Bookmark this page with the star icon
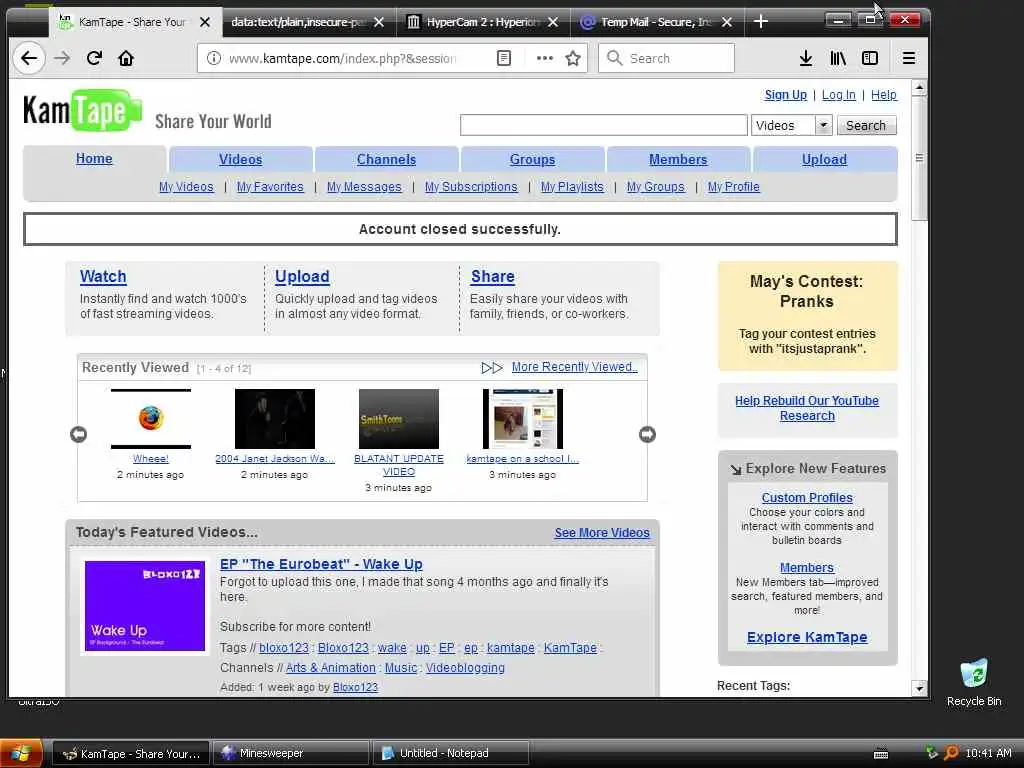Image resolution: width=1024 pixels, height=768 pixels. point(573,58)
